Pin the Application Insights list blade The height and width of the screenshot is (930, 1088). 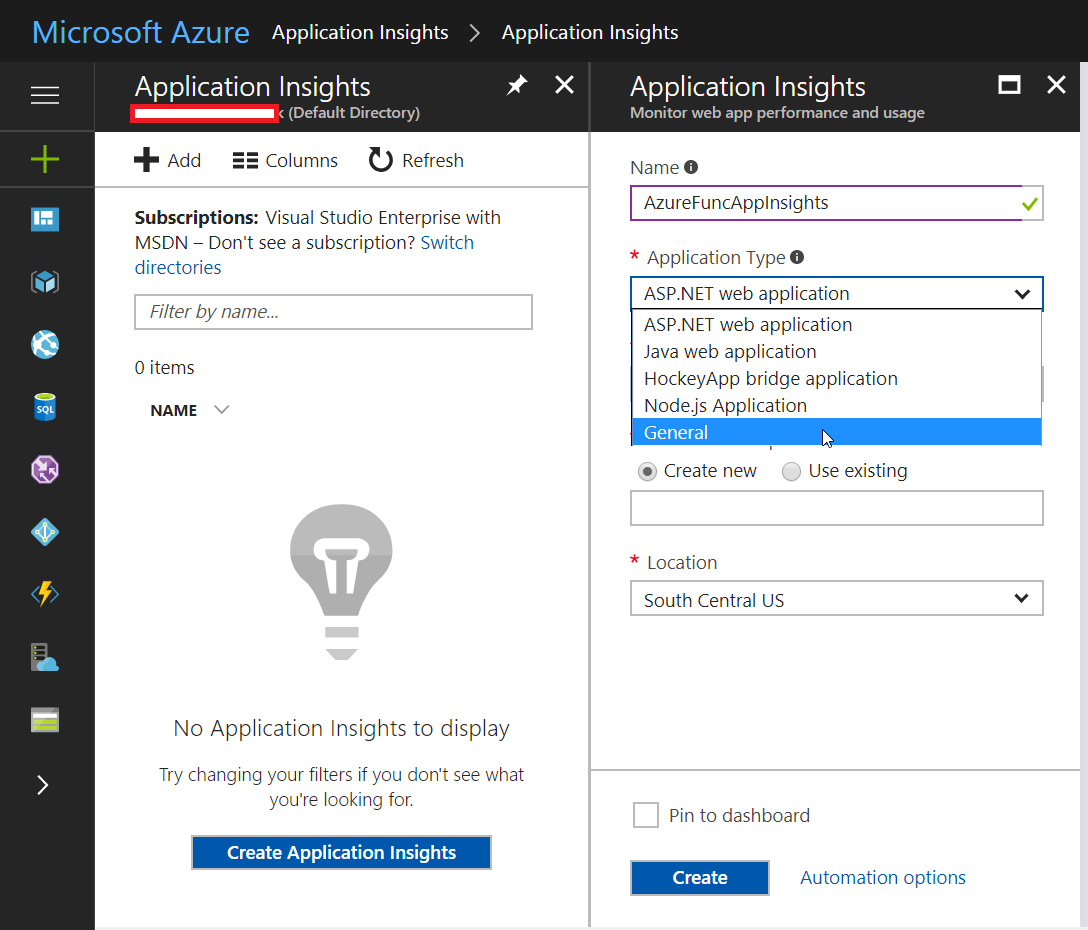(x=517, y=85)
